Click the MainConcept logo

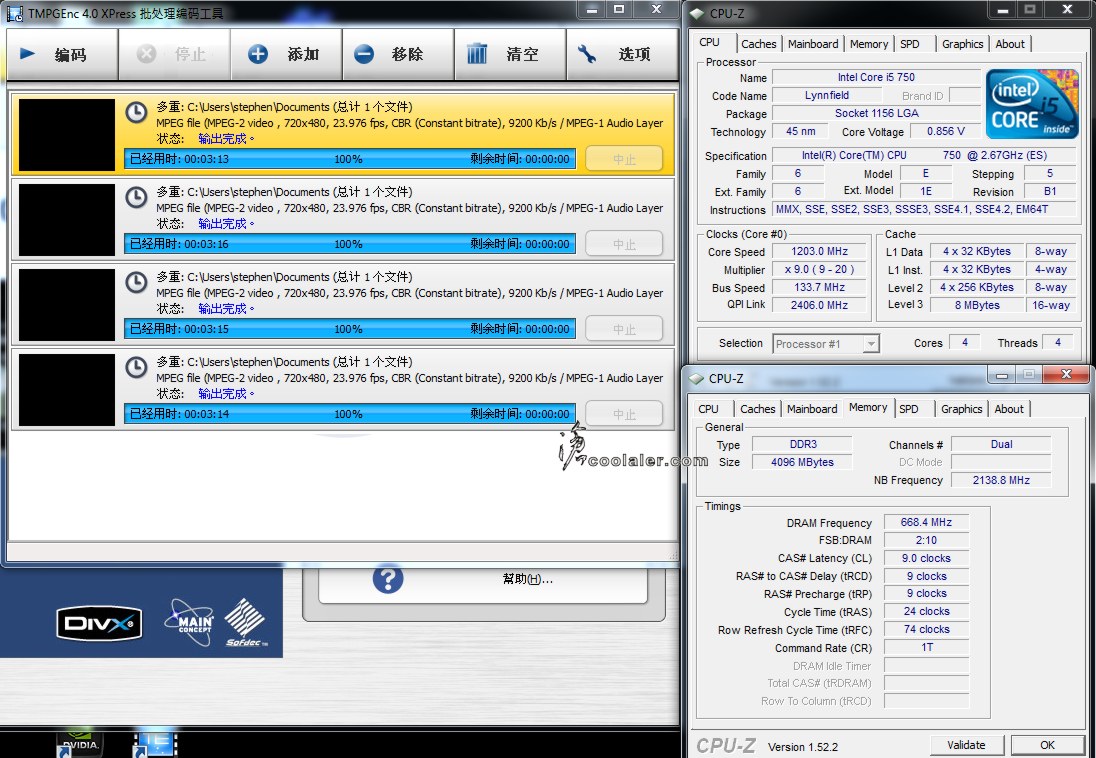(189, 621)
